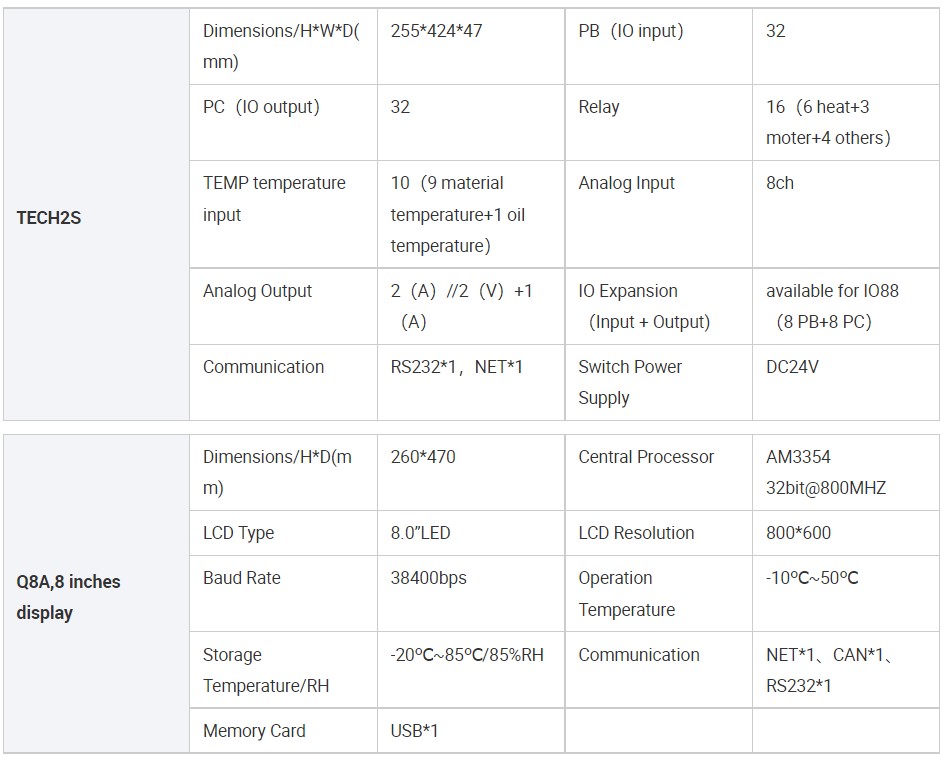
Task: Click the Relay label cell
Action: 599,107
